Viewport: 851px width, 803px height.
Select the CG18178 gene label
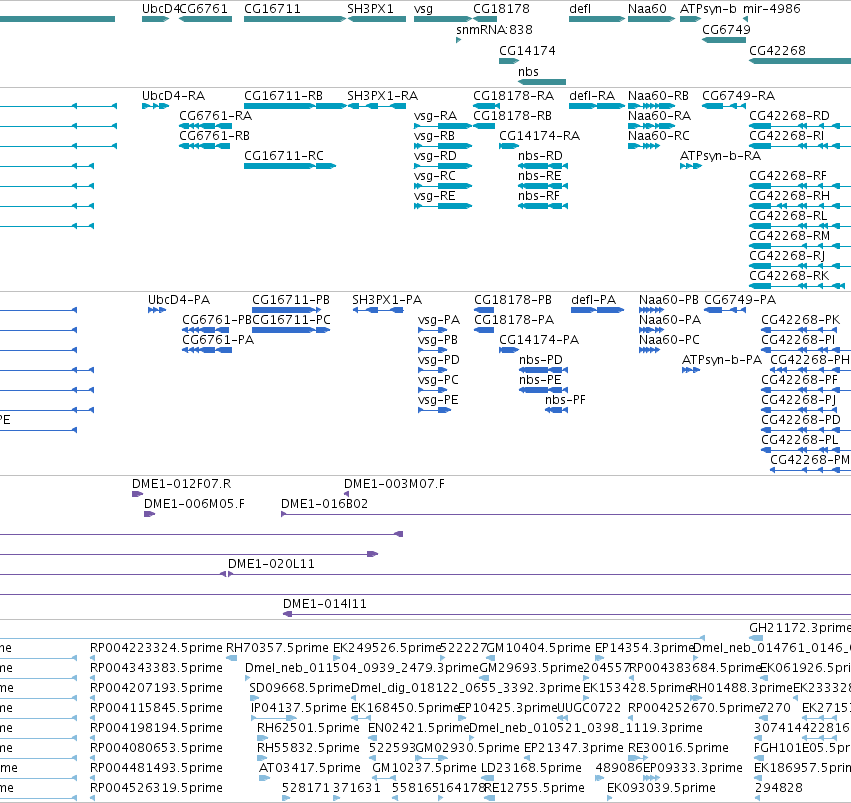[501, 9]
